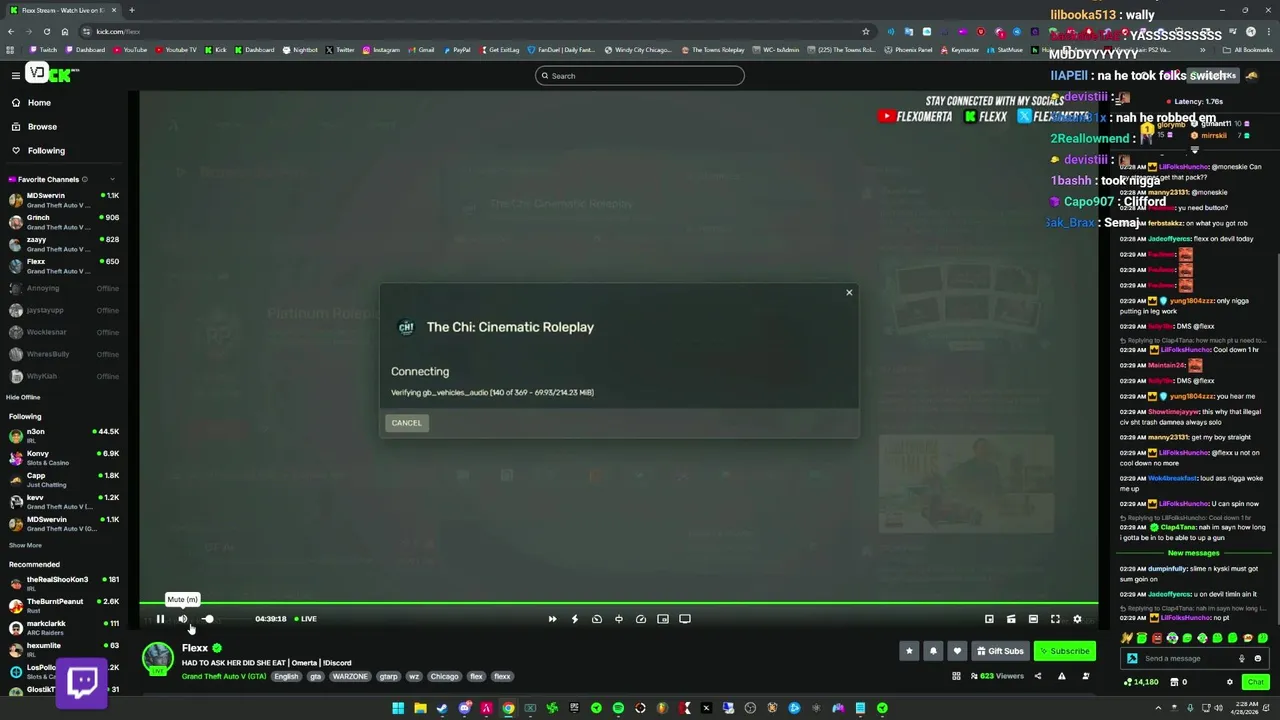Click the grid icon beside viewer count

pyautogui.click(x=956, y=676)
